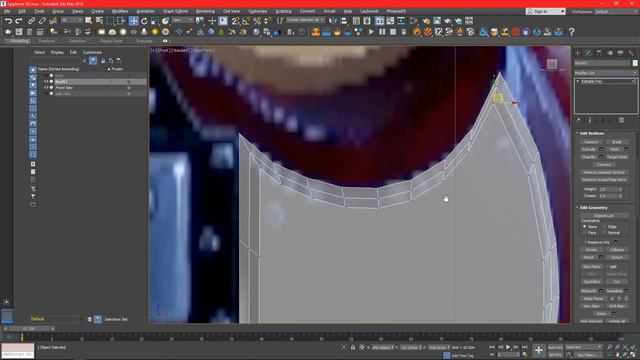Image resolution: width=640 pixels, height=360 pixels.
Task: Click the Zoom viewport navigation icon
Action: 610,347
